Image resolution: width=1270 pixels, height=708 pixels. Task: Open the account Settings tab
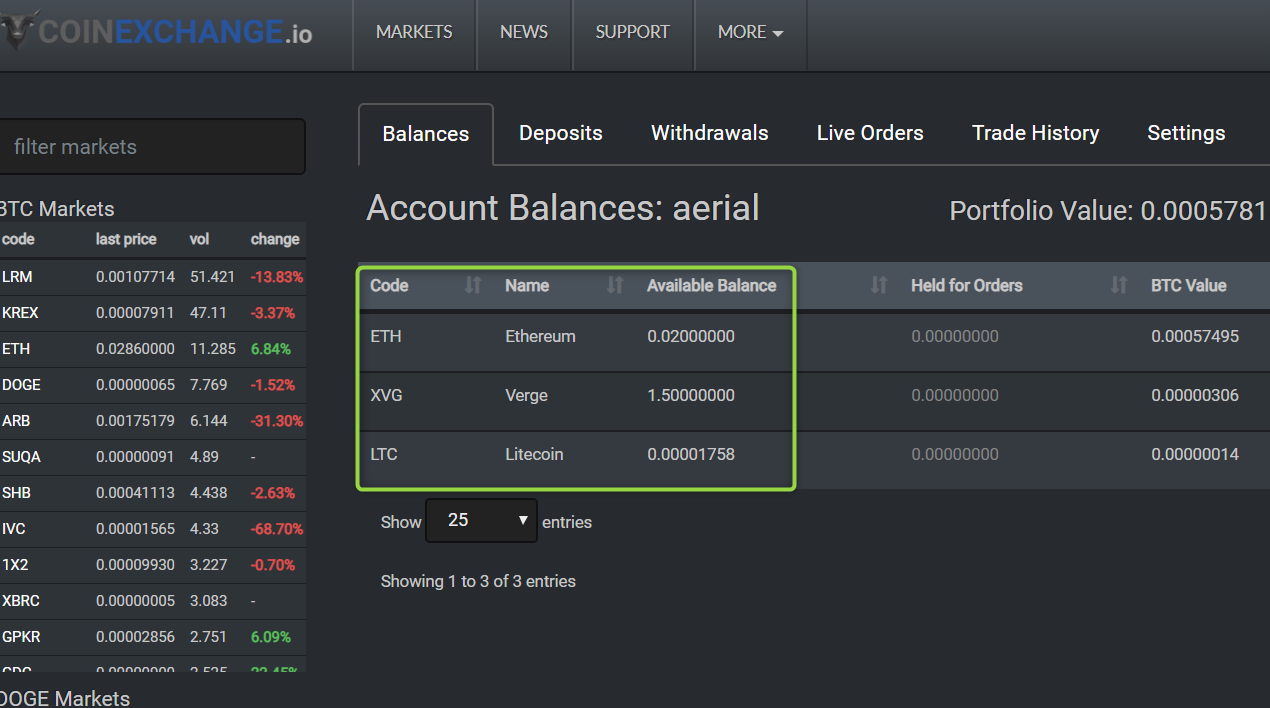coord(1186,134)
